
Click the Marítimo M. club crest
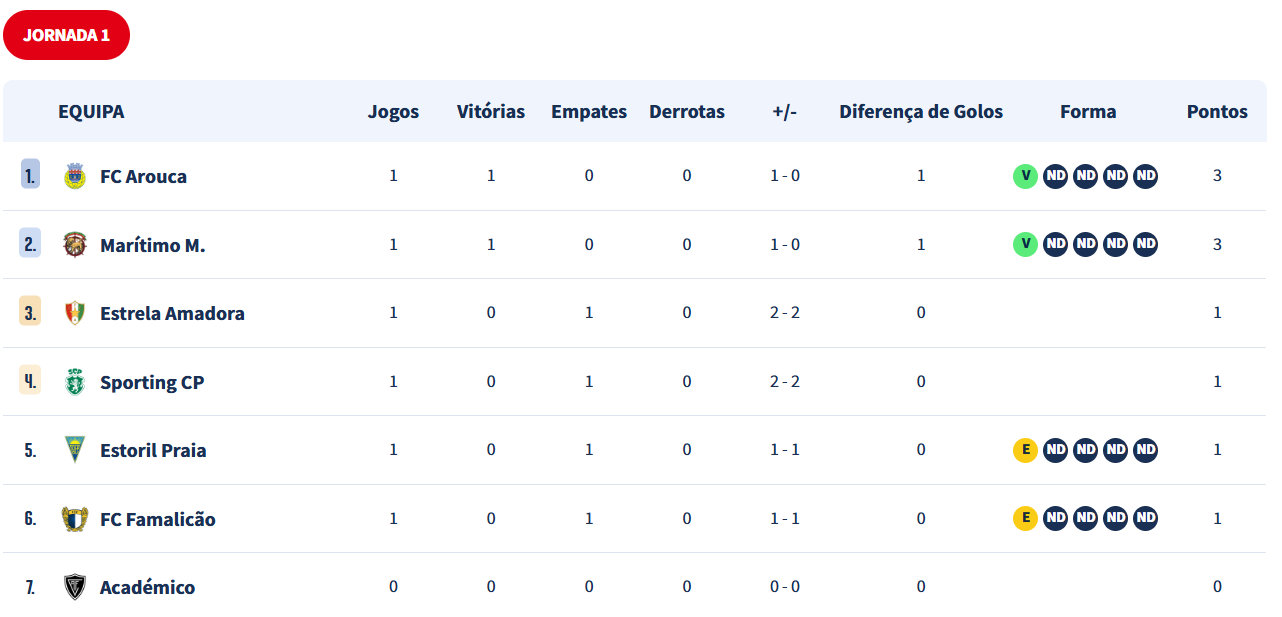pos(74,244)
